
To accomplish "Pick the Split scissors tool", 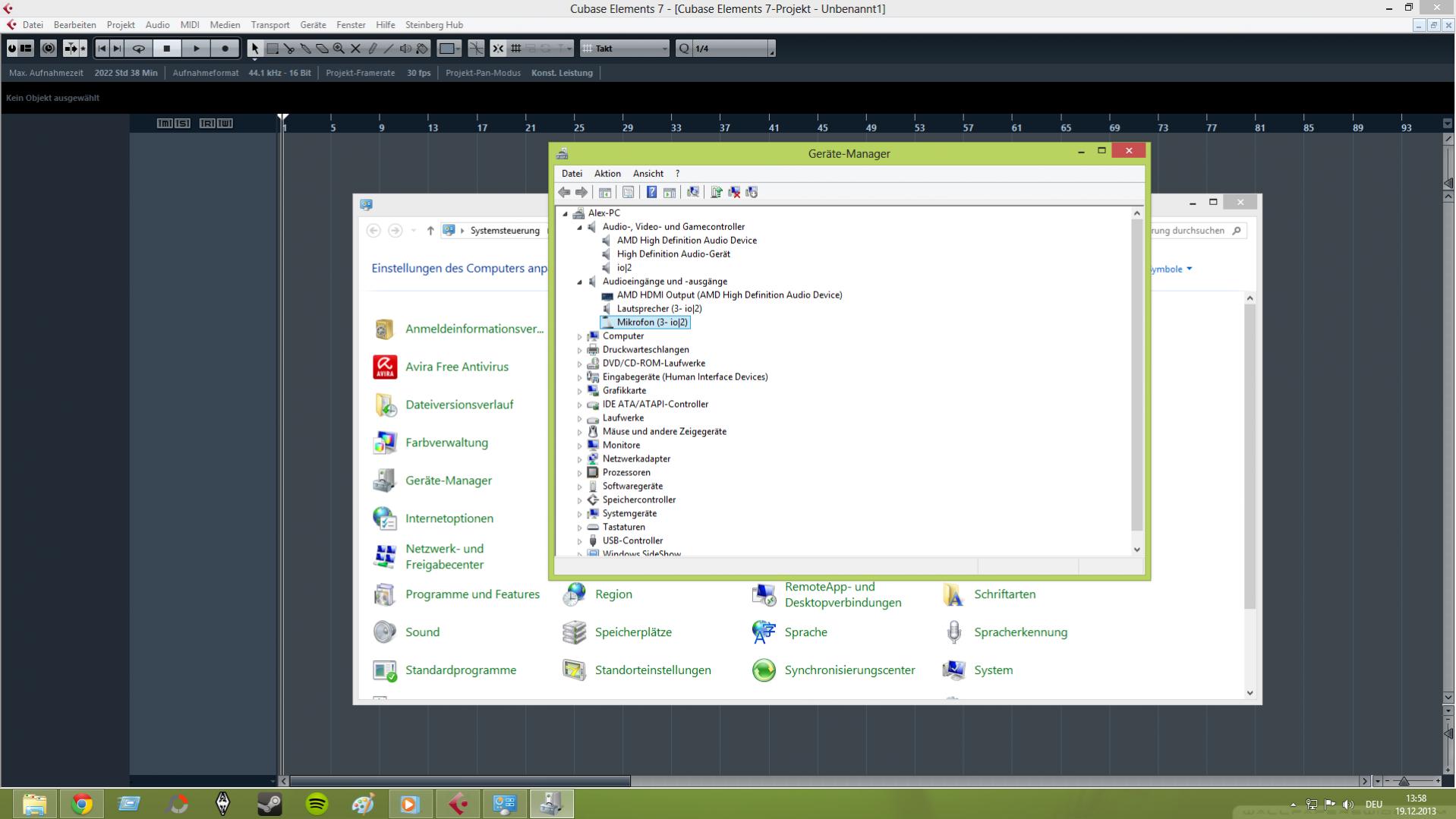I will tap(288, 49).
